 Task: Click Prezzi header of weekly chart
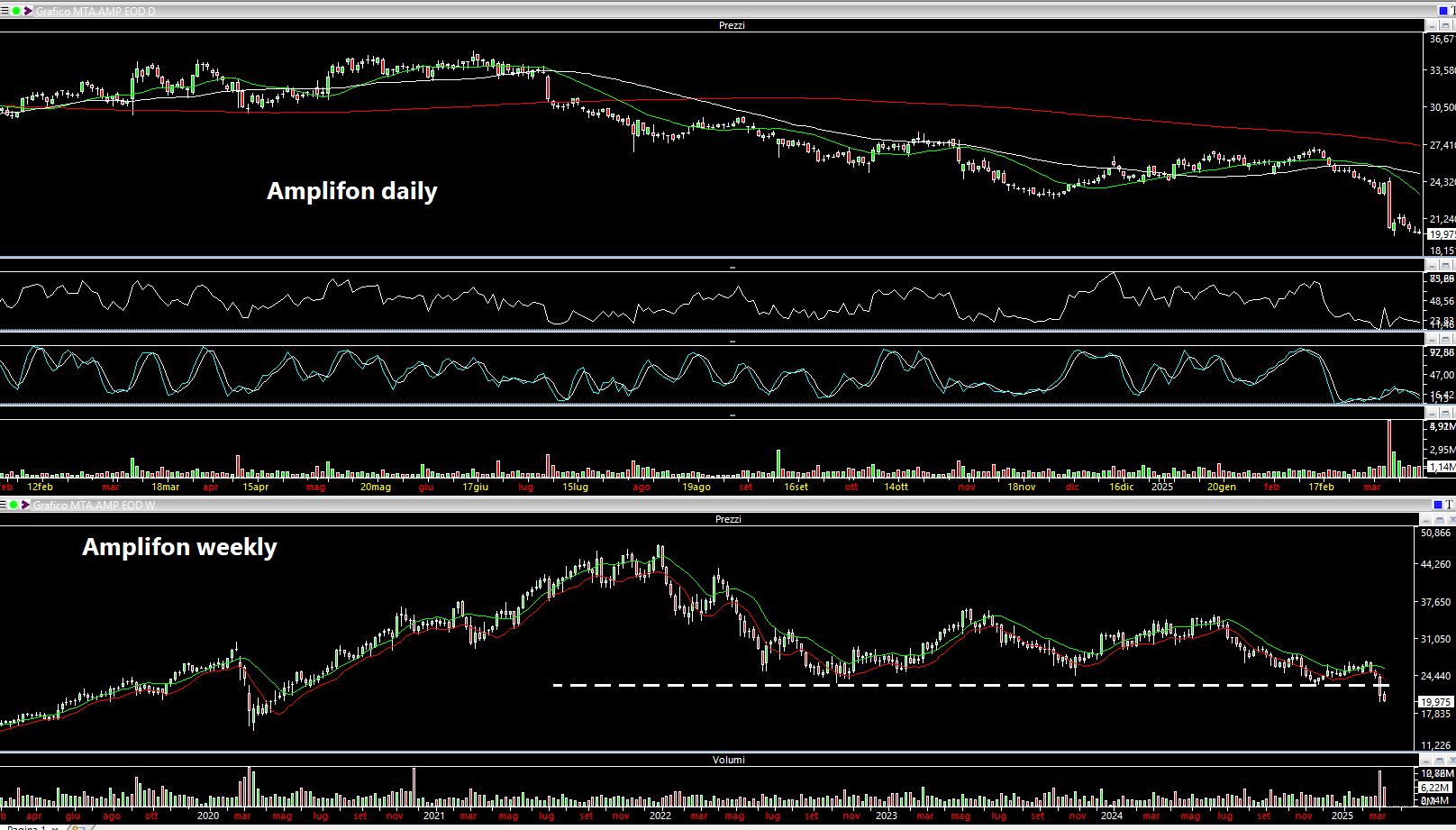(728, 519)
